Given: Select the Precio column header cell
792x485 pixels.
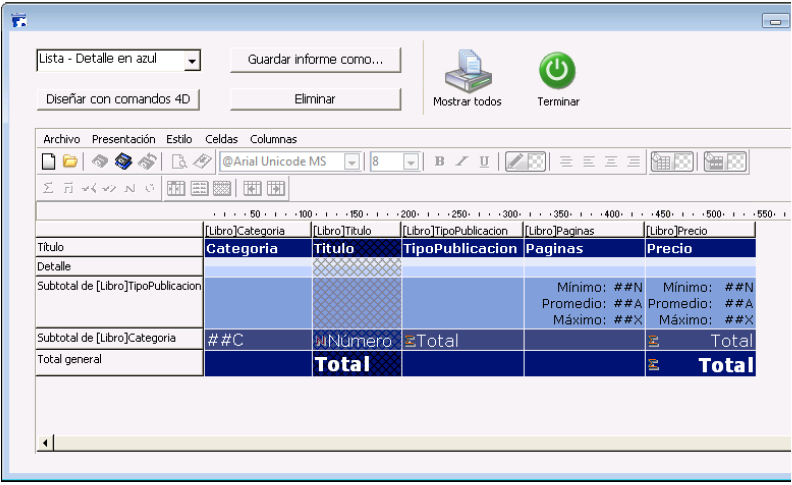Looking at the screenshot, I should (x=699, y=248).
